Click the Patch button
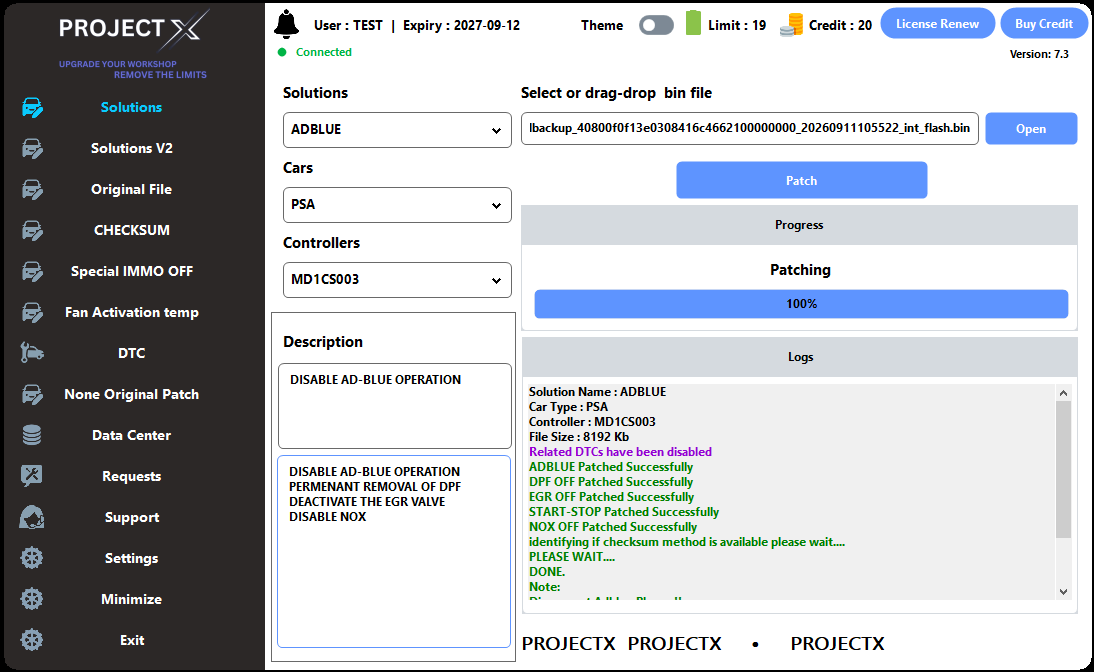Viewport: 1094px width, 672px height. click(x=801, y=181)
